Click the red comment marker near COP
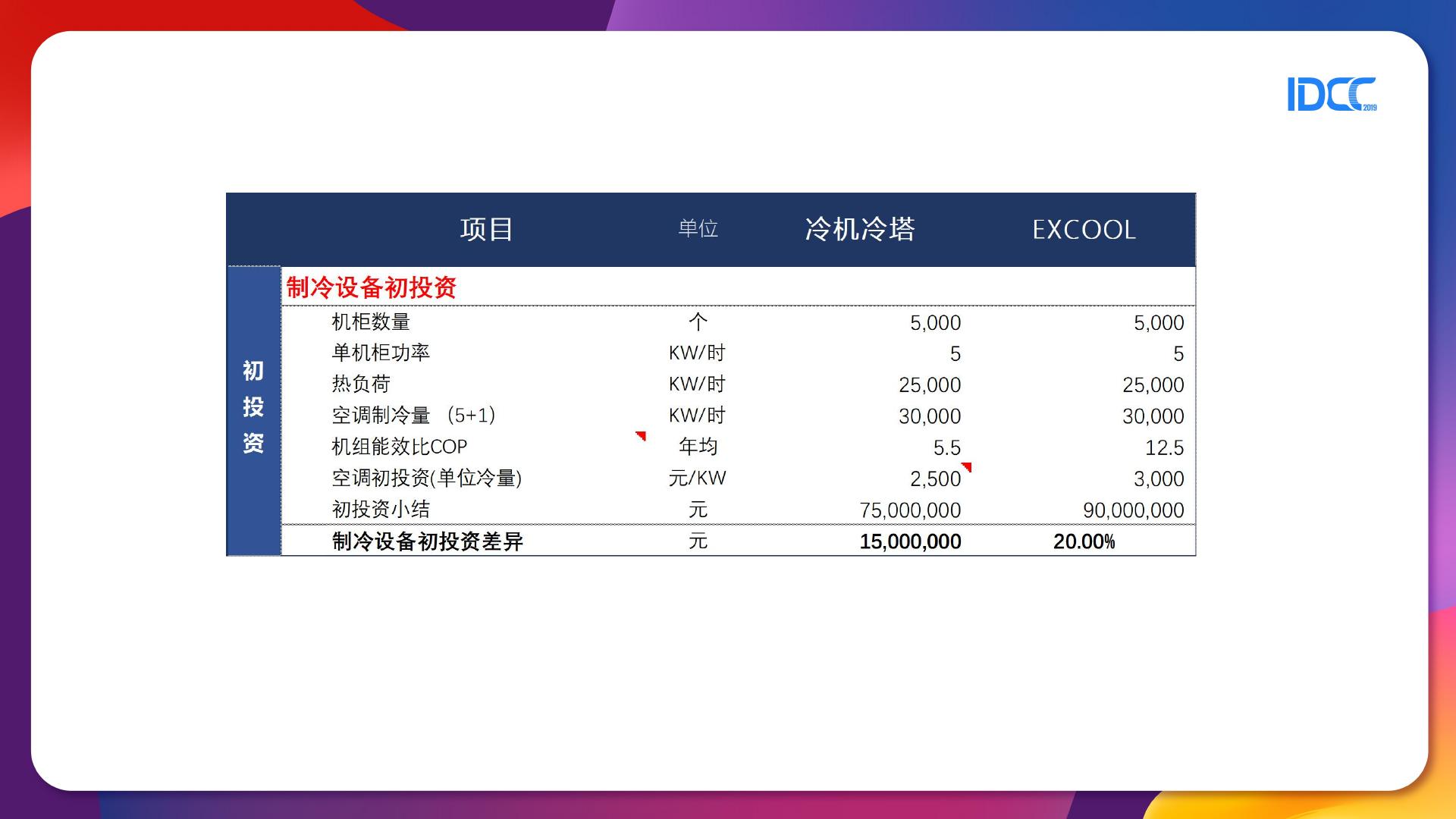 642,435
